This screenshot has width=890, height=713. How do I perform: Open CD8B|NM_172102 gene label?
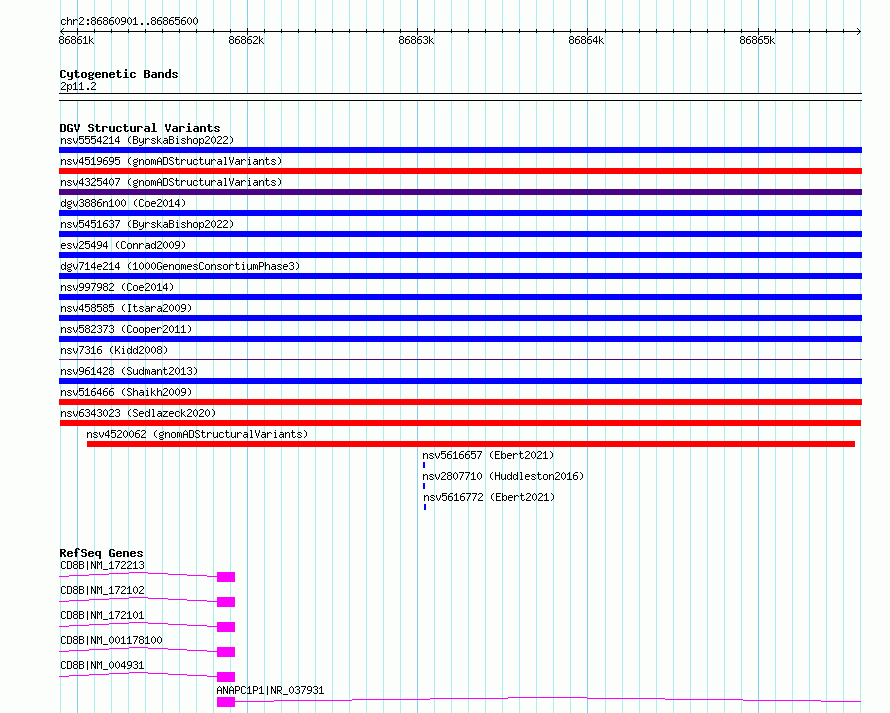(x=102, y=590)
